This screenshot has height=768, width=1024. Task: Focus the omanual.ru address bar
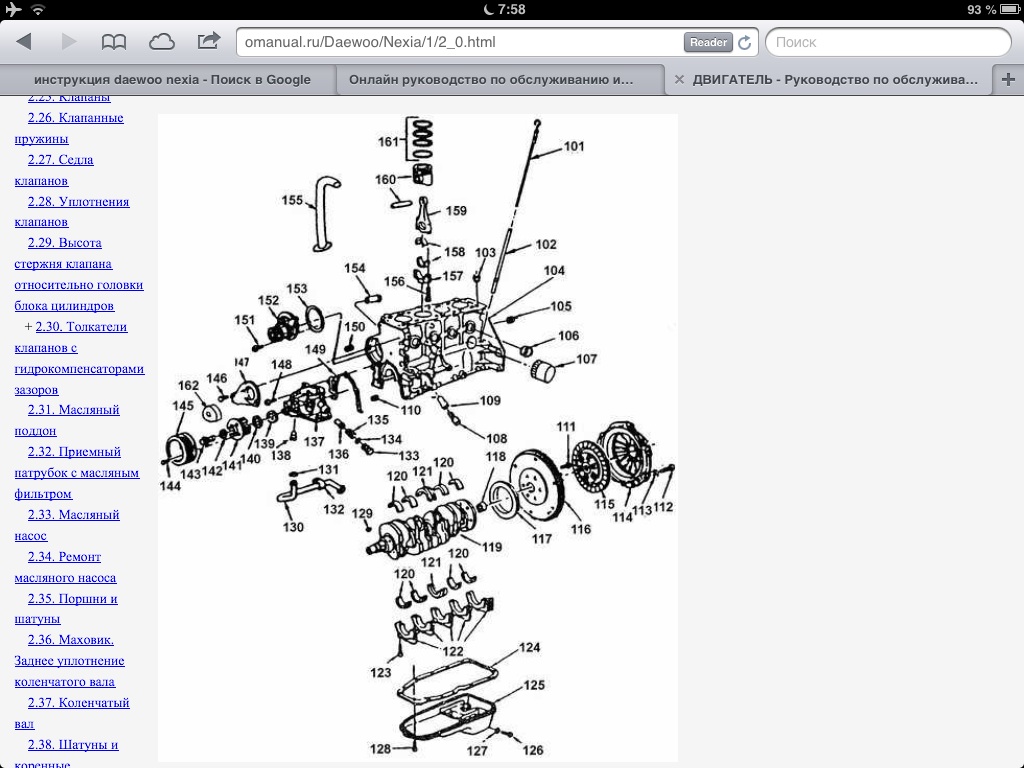pos(496,42)
